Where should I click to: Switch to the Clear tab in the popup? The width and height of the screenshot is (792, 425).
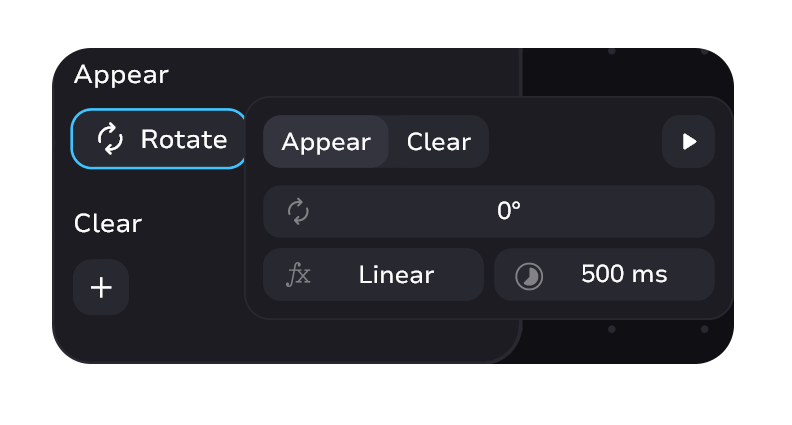[x=438, y=142]
